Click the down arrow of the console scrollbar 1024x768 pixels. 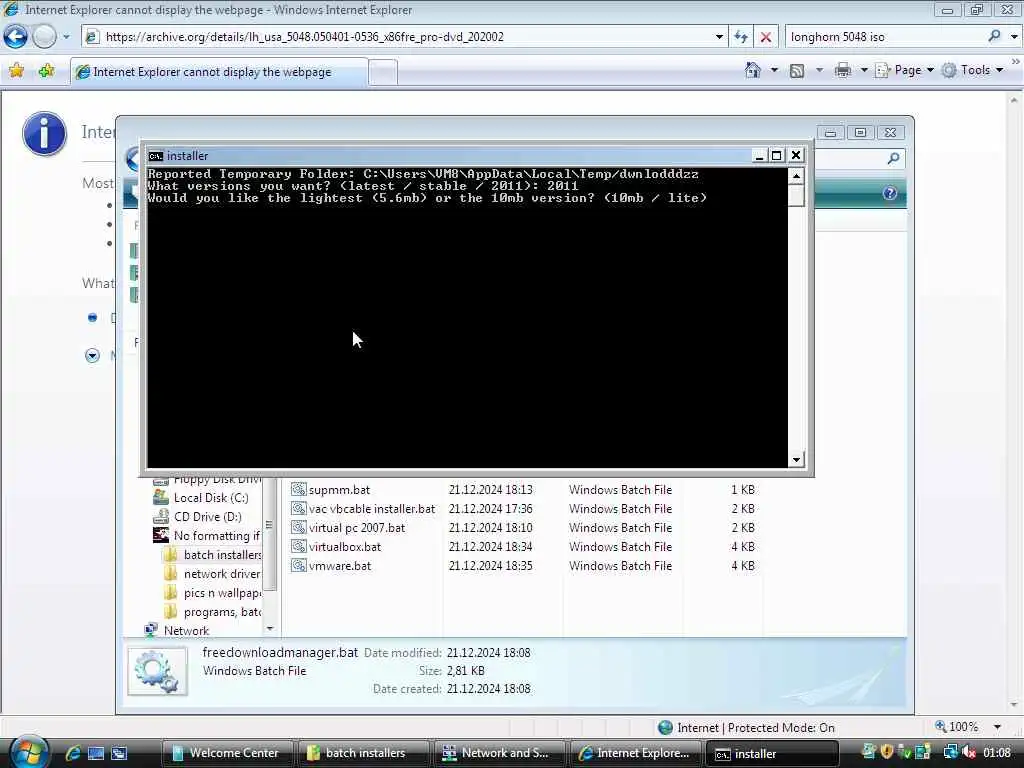point(796,460)
